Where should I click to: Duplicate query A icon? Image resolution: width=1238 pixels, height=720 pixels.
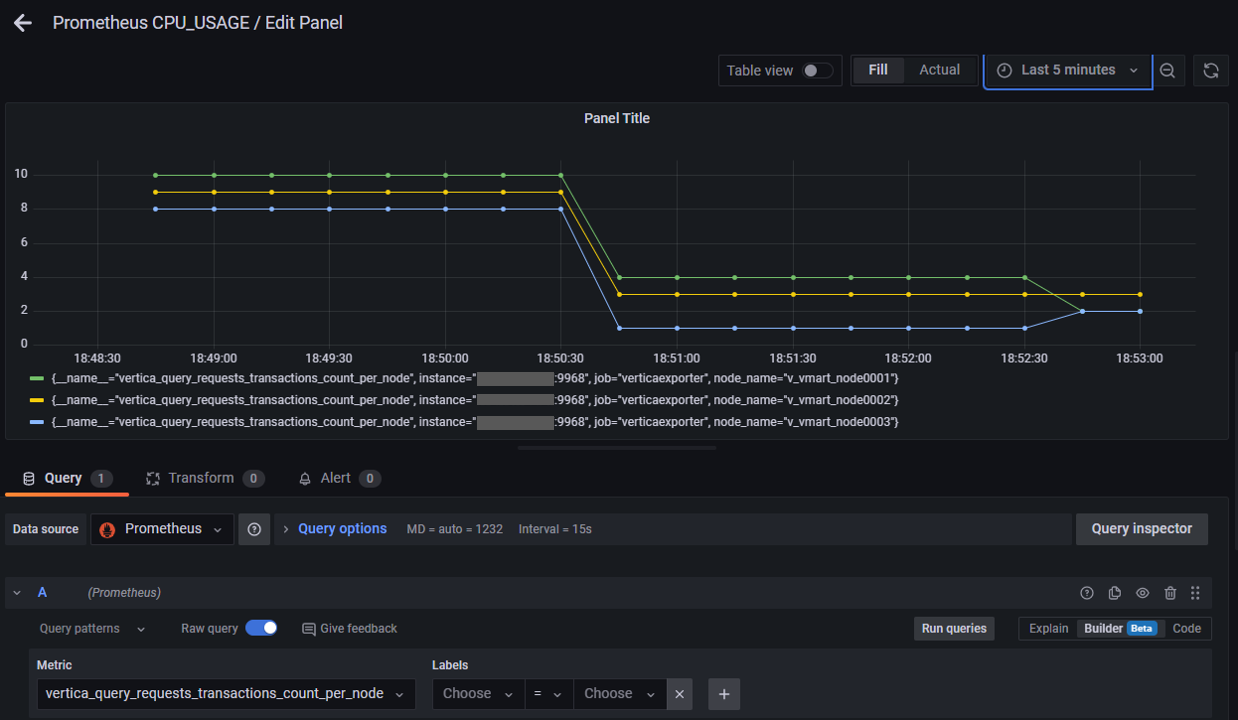[1115, 593]
